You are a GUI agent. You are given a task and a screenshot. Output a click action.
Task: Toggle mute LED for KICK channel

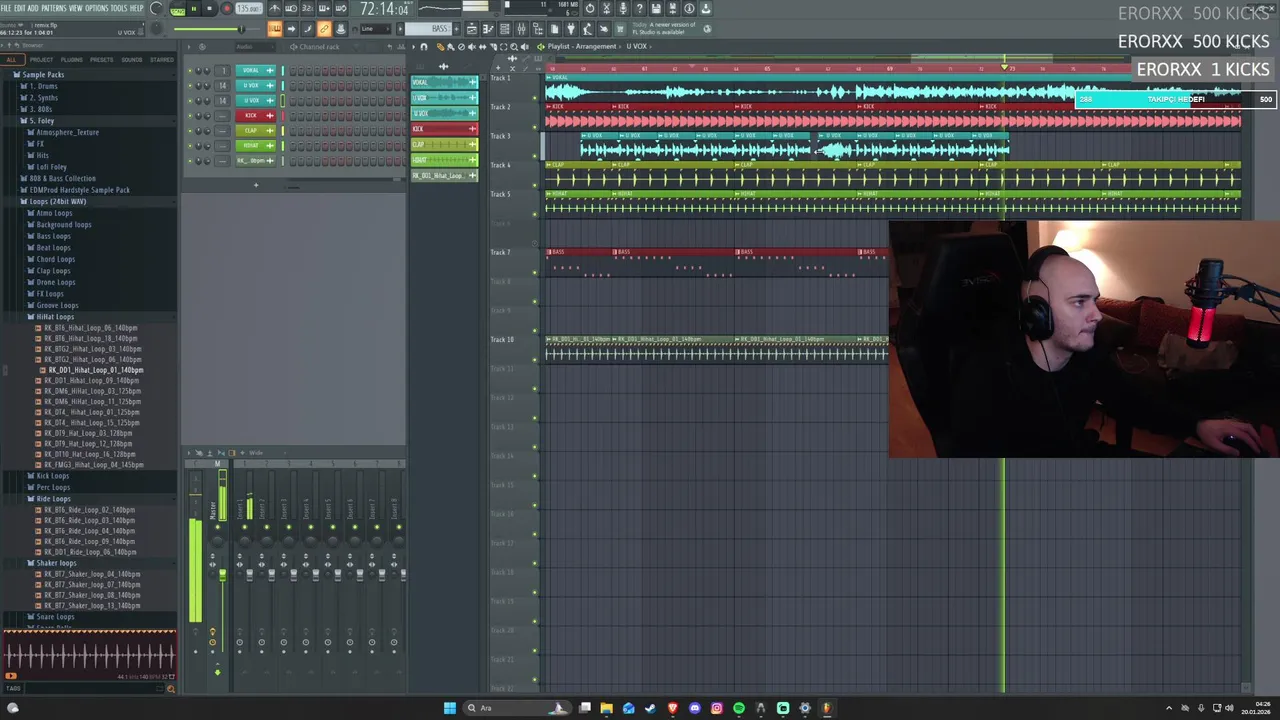(190, 116)
